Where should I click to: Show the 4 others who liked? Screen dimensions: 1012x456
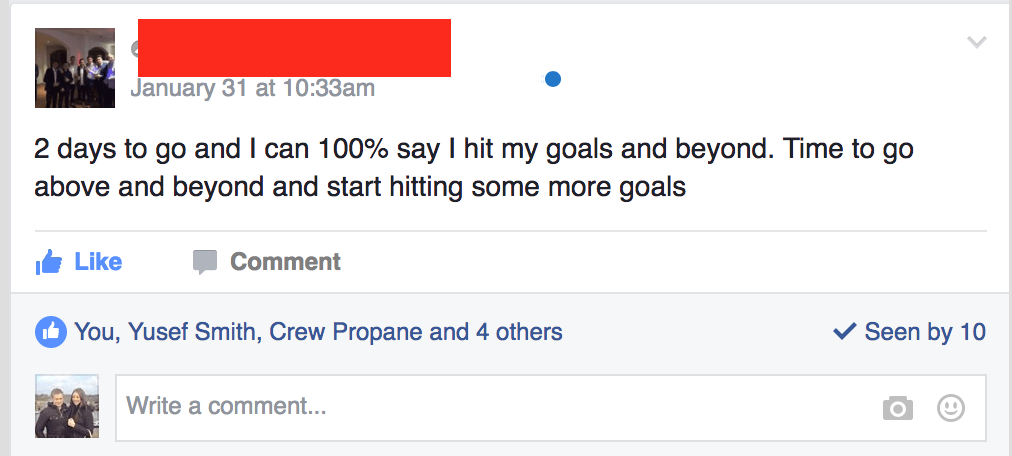519,332
